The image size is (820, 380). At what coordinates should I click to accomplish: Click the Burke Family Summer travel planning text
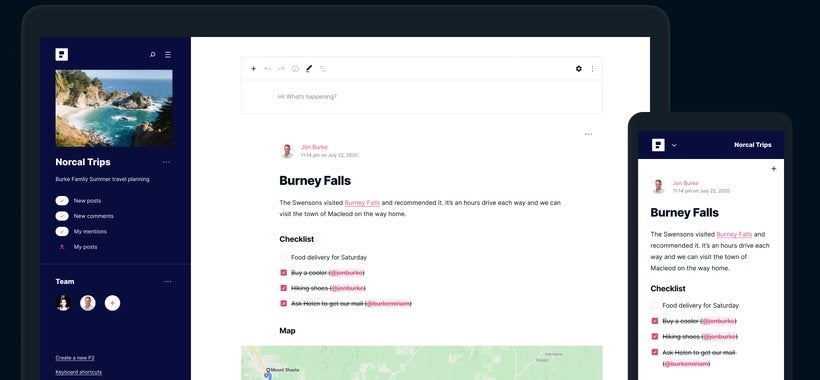pos(102,179)
